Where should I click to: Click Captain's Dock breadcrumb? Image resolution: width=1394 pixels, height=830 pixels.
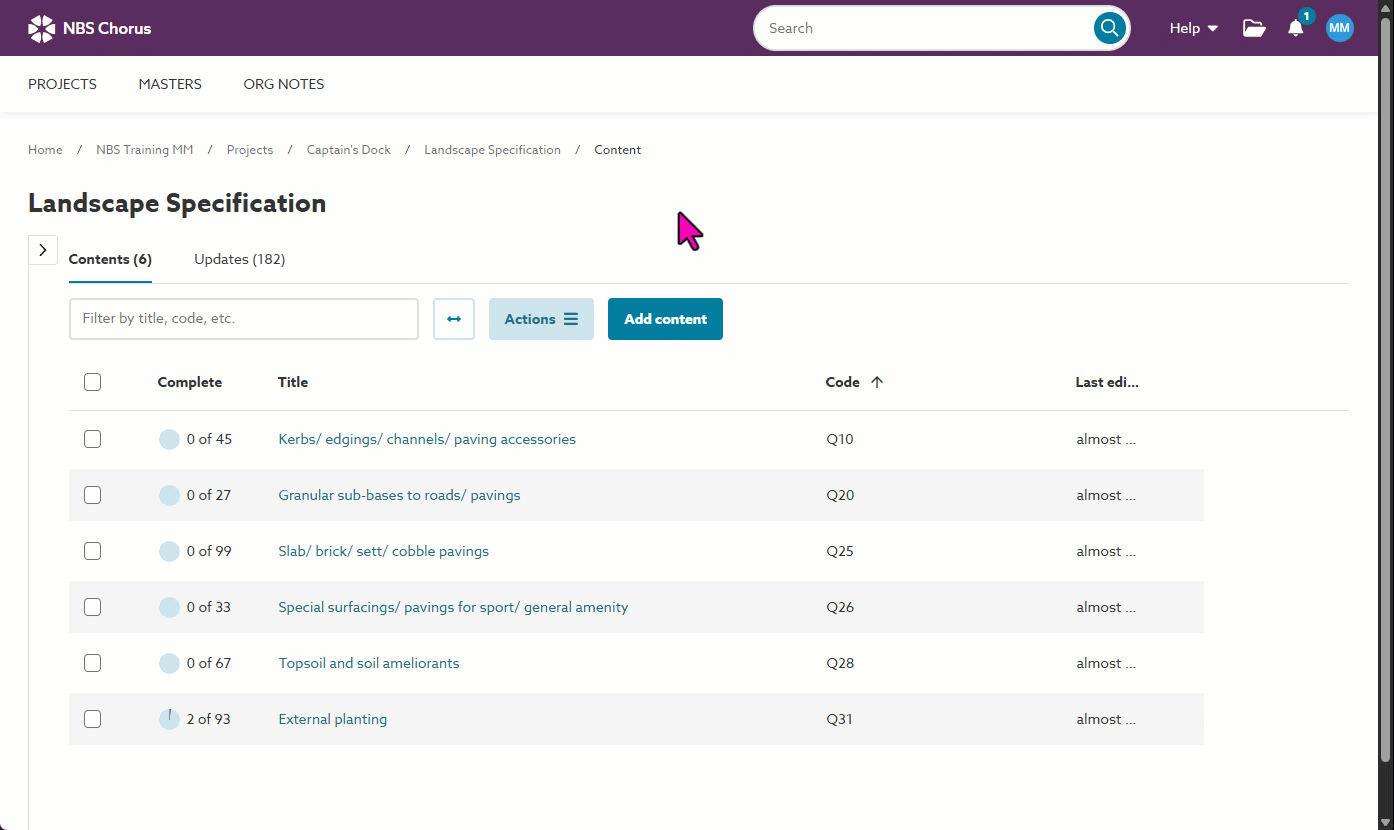[349, 150]
